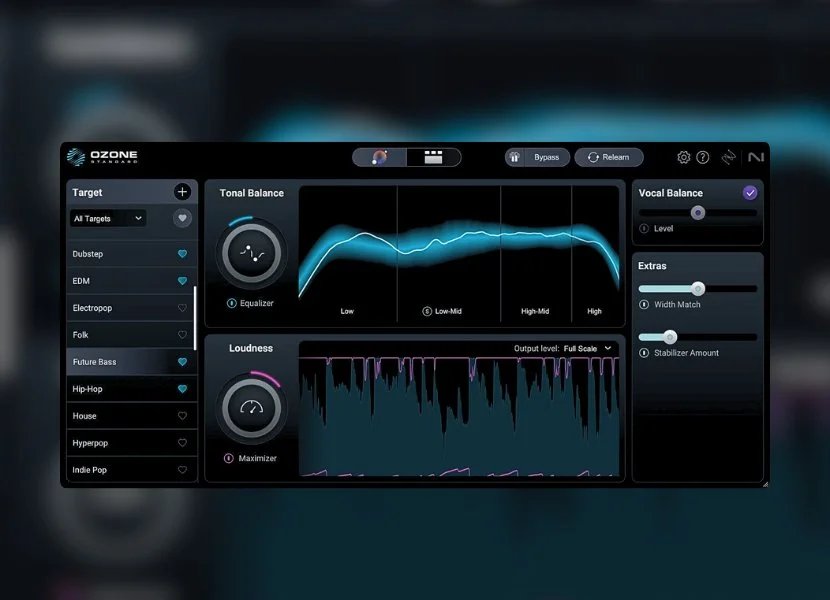Add a new target with plus icon

[182, 192]
